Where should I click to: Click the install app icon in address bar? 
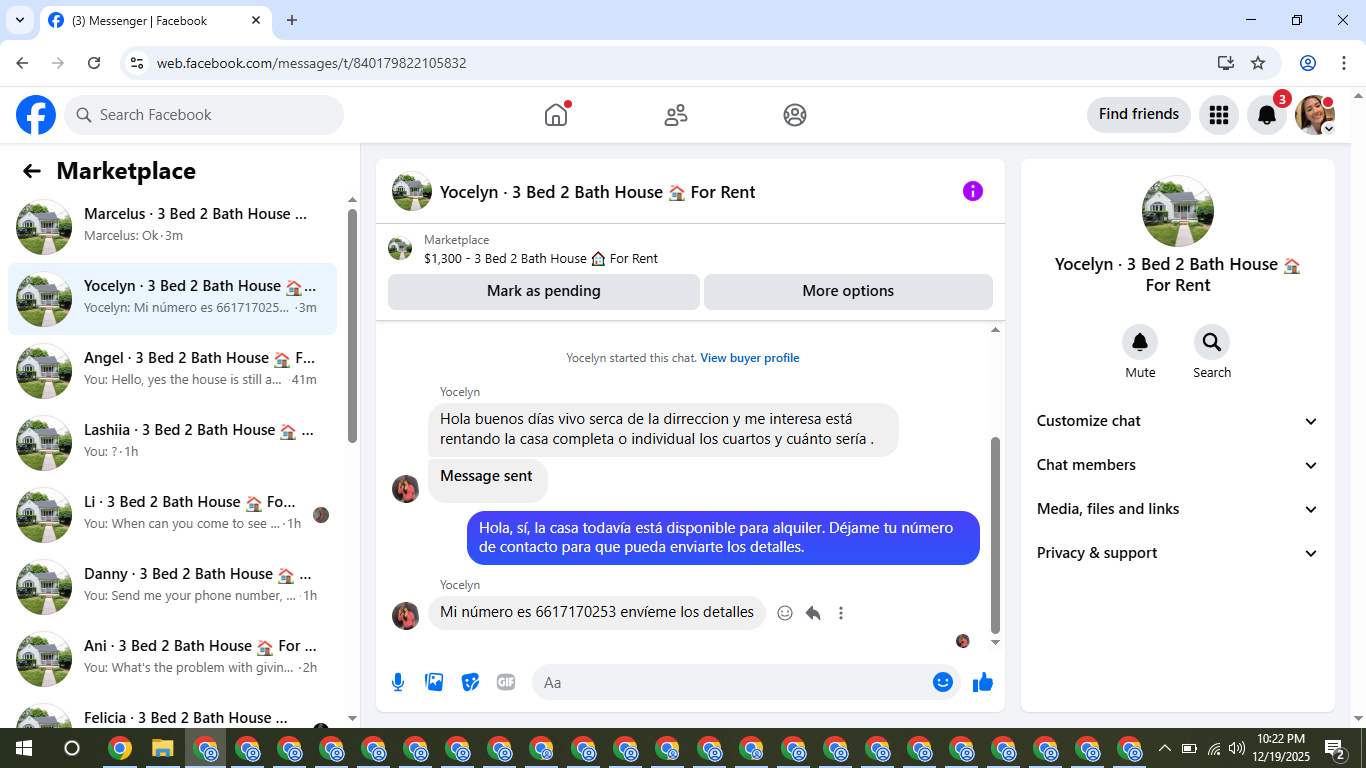(1226, 63)
